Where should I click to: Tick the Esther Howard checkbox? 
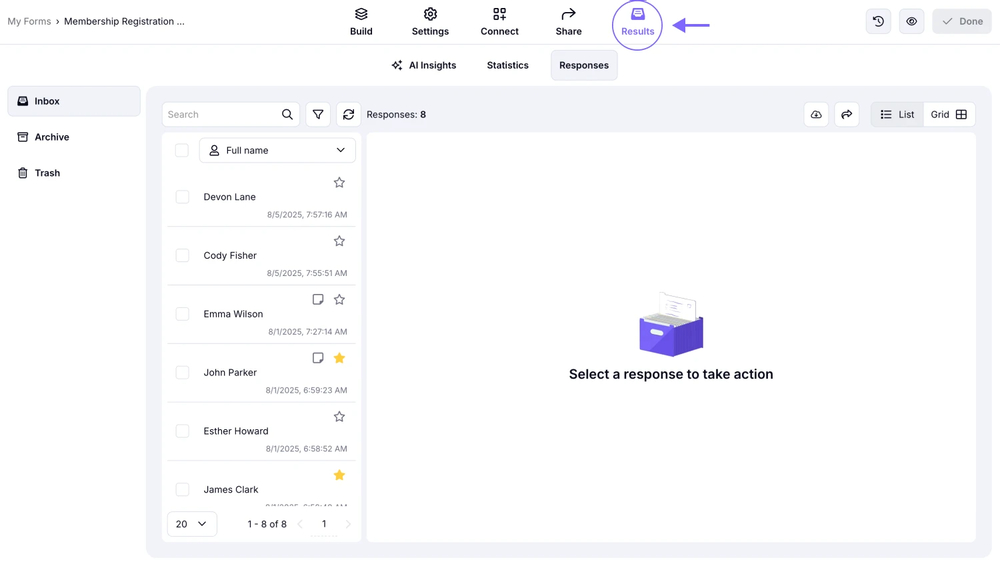coord(182,431)
